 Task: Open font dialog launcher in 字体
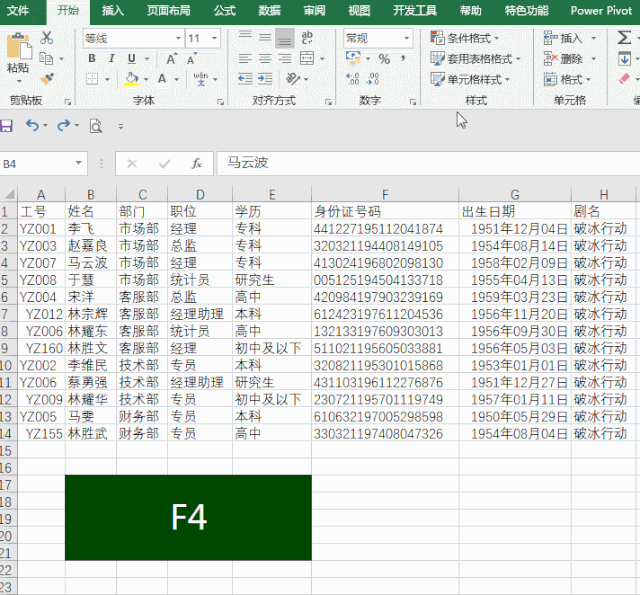tap(220, 102)
